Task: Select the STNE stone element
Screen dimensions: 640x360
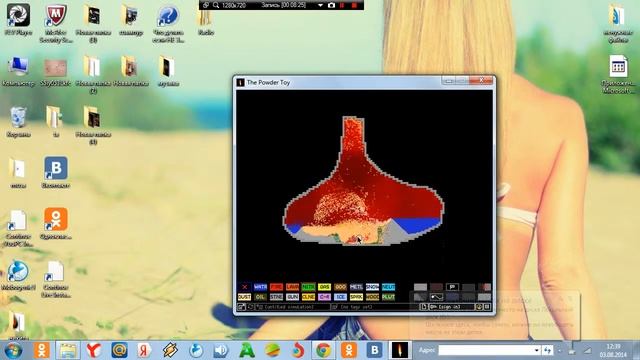Action: coord(276,297)
